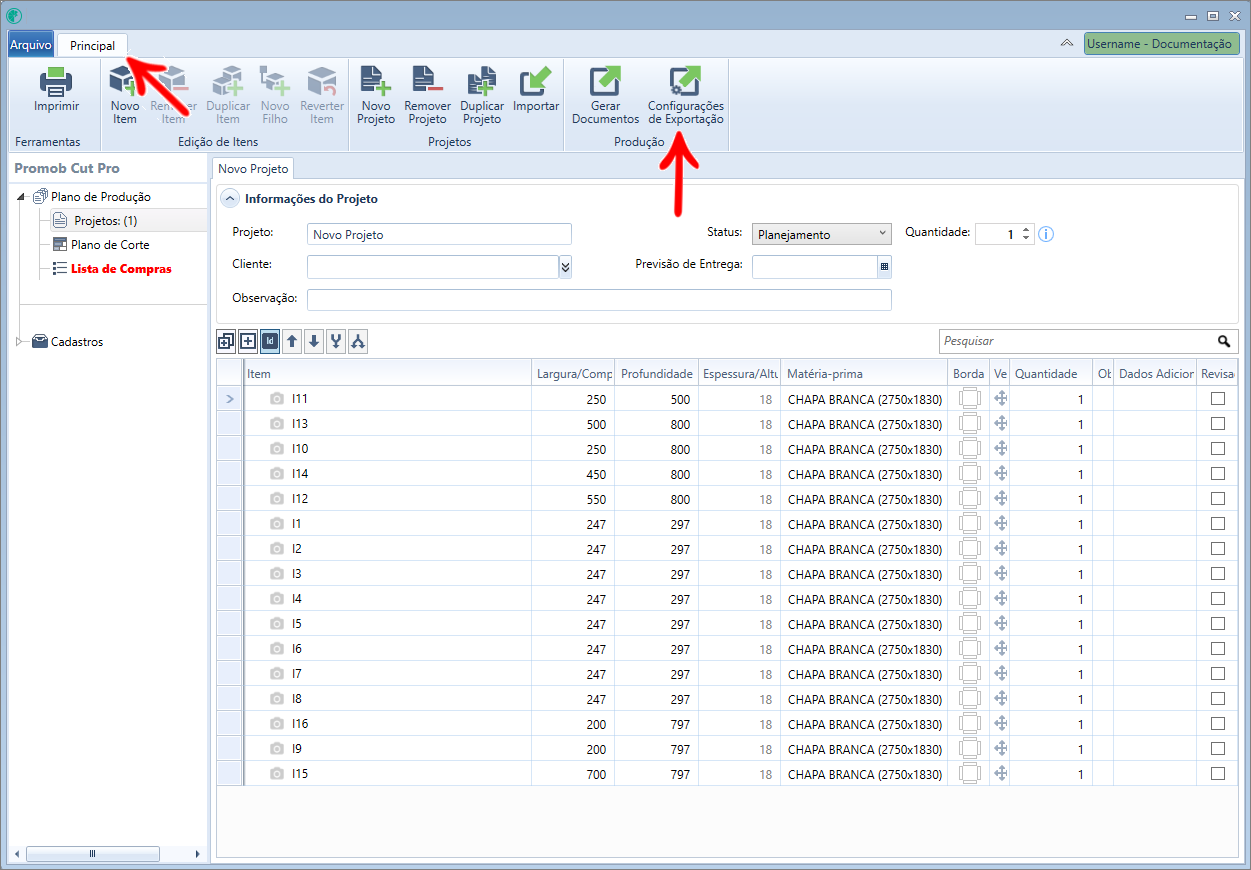Expand the Cadastros tree node
This screenshot has width=1251, height=870.
(19, 342)
